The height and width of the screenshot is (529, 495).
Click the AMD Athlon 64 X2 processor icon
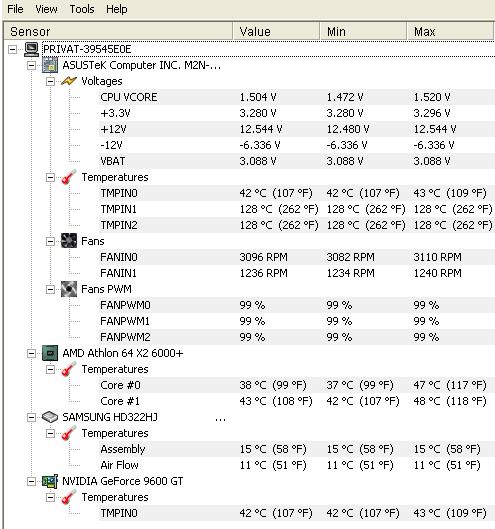[50, 353]
